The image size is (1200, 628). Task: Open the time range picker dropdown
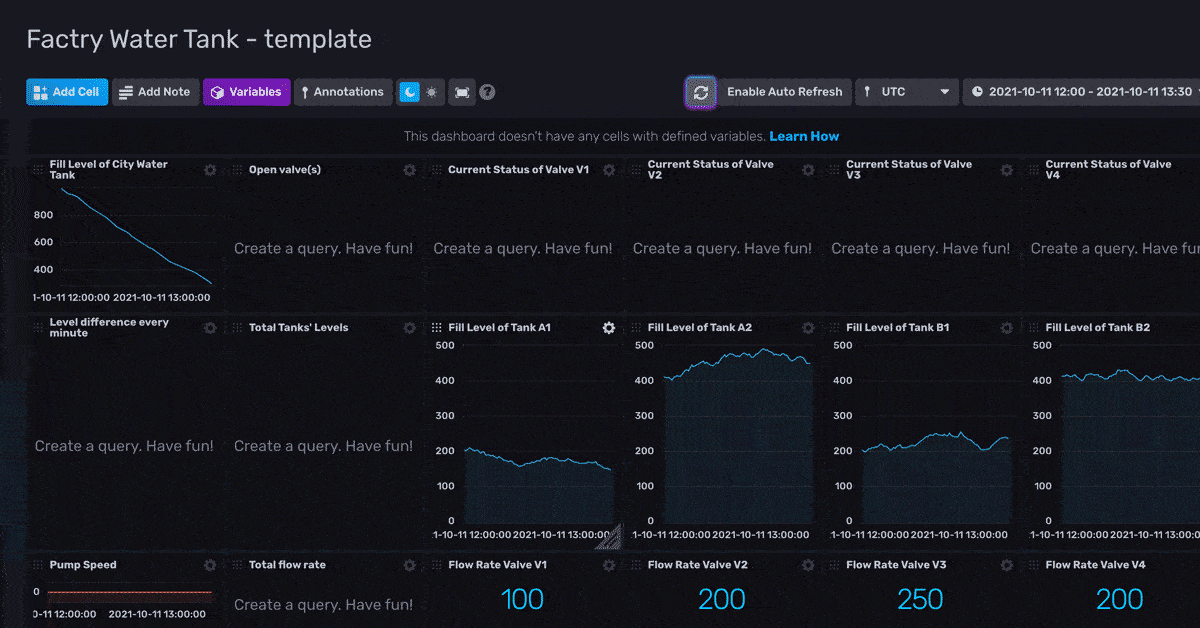click(x=1082, y=92)
